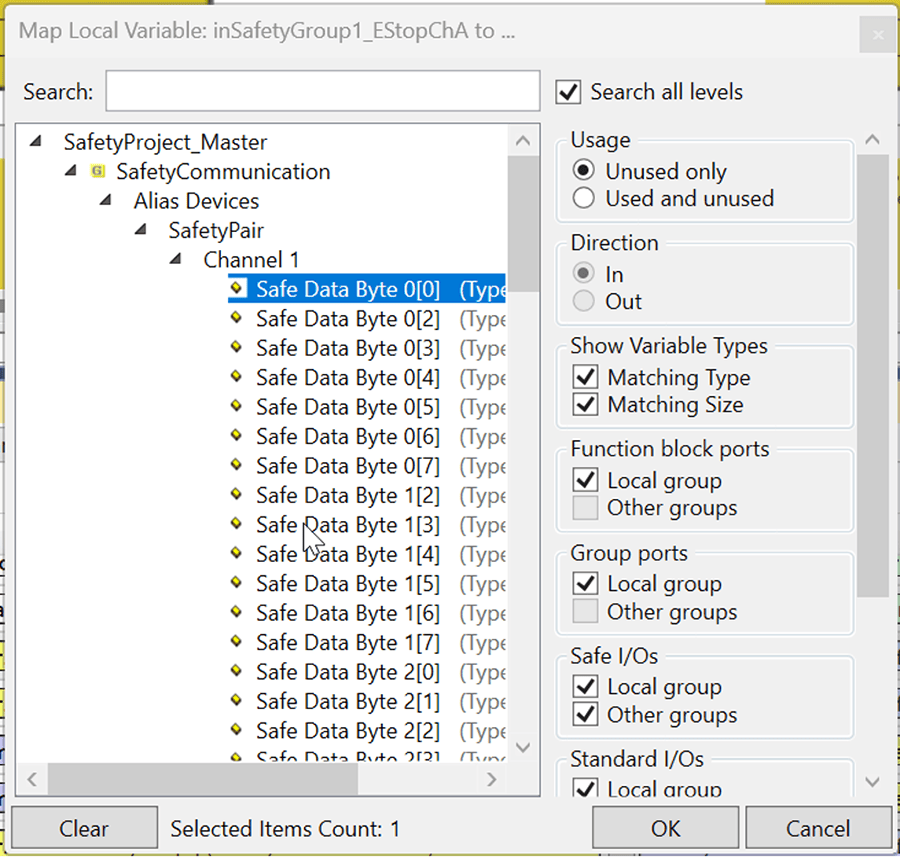Uncheck the Matching Type checkbox
Screen dimensions: 900x857
585,377
